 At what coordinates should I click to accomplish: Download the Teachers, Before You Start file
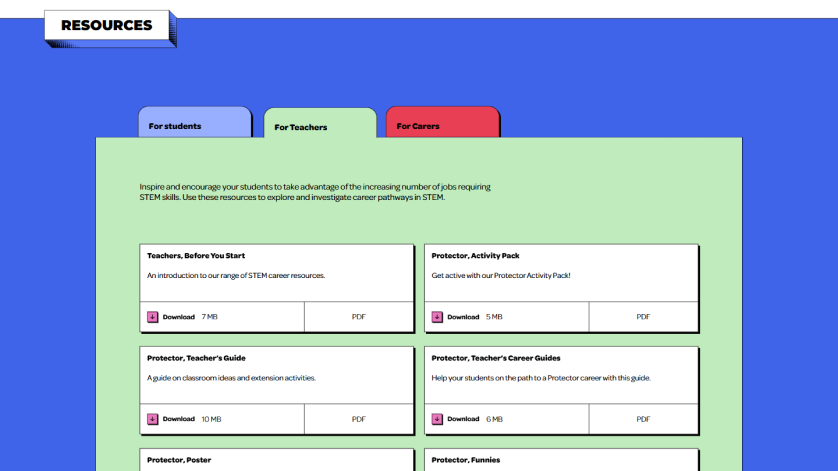[179, 317]
